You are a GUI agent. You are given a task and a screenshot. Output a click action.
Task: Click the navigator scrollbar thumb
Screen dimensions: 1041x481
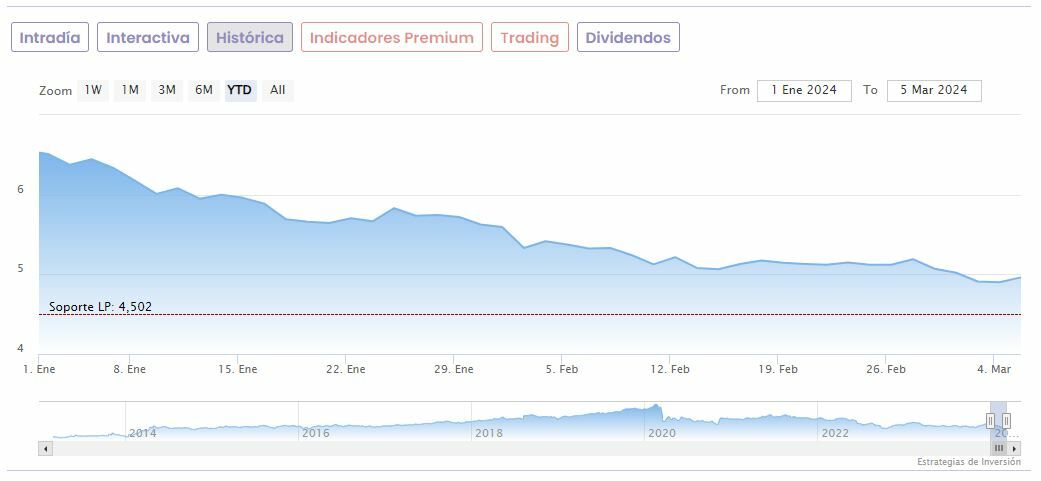(x=998, y=449)
